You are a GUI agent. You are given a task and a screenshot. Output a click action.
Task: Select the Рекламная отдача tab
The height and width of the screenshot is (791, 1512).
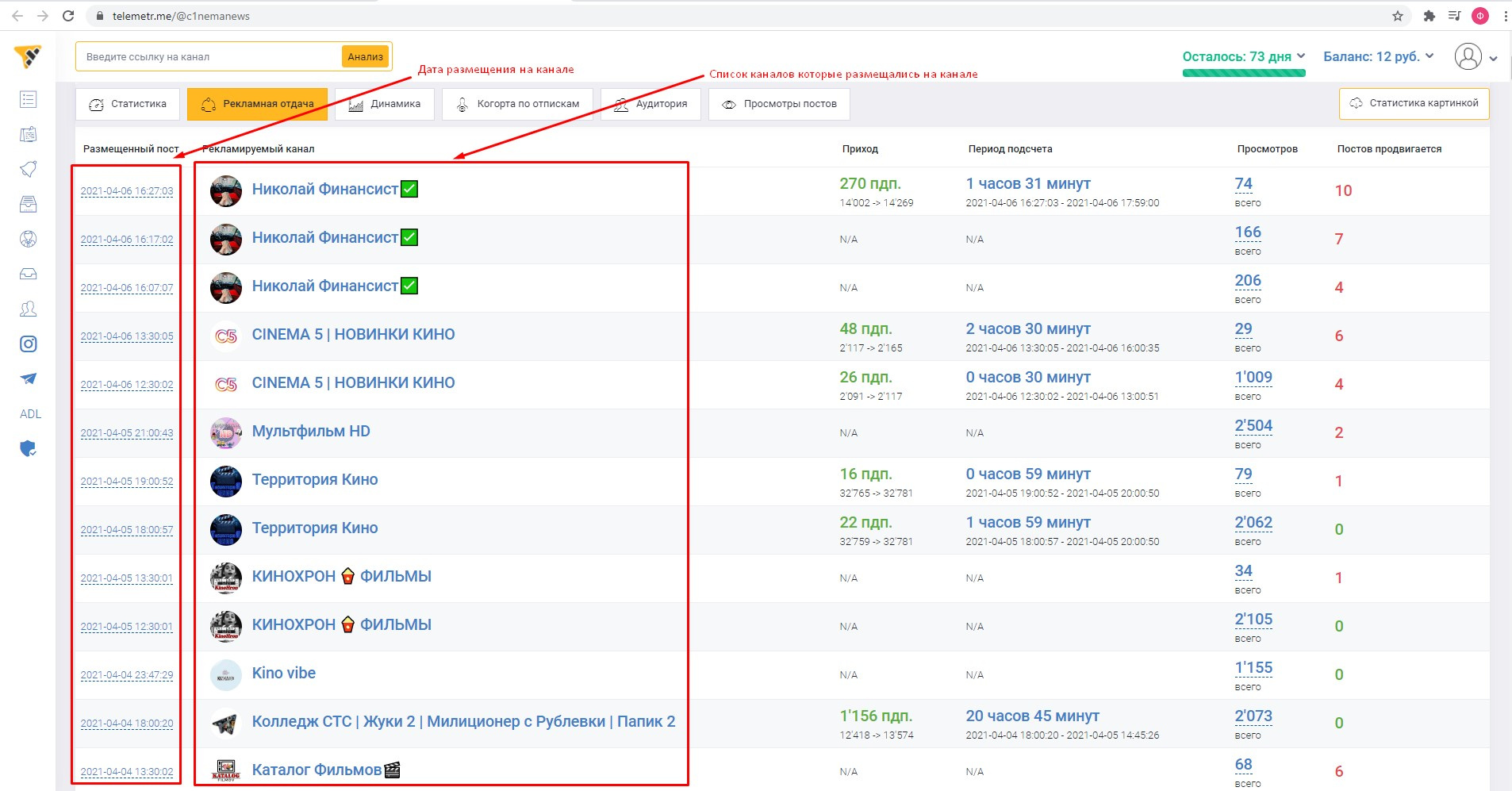[x=258, y=104]
